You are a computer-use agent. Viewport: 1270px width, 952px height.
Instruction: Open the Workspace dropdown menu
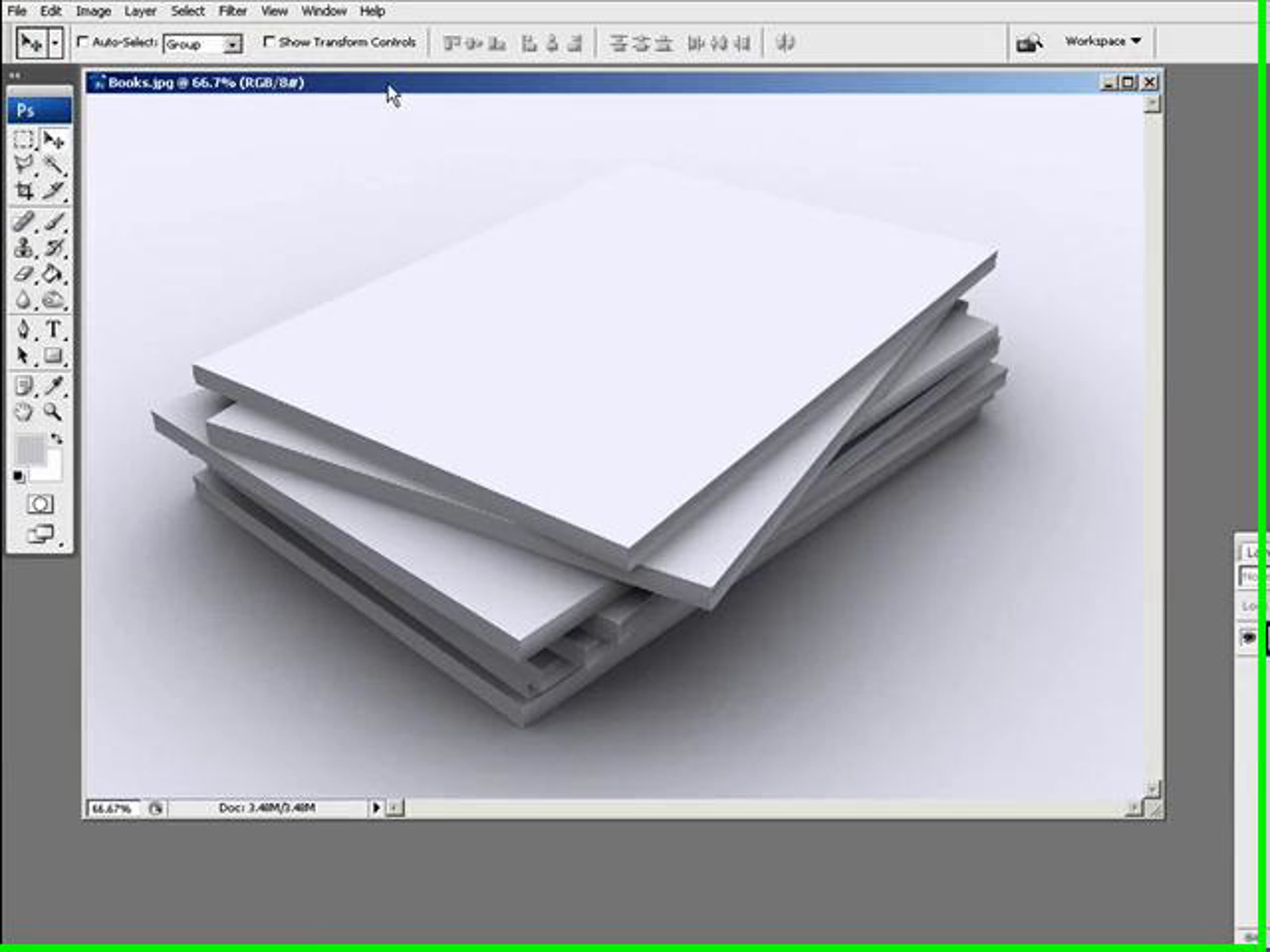tap(1102, 41)
